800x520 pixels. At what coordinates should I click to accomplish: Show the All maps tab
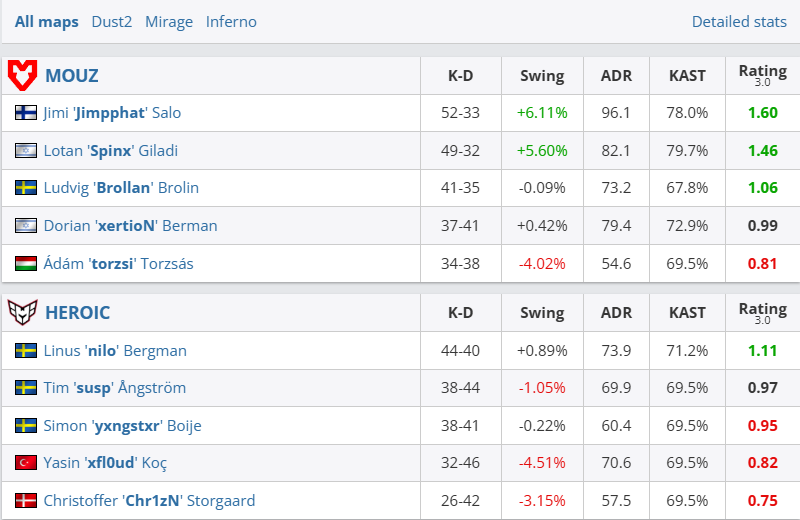pos(46,22)
